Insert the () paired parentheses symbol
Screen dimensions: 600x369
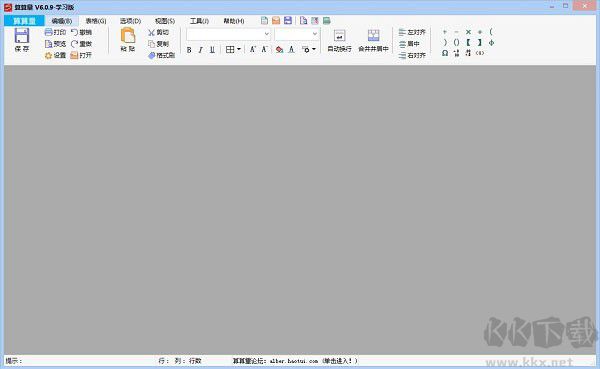coord(456,42)
